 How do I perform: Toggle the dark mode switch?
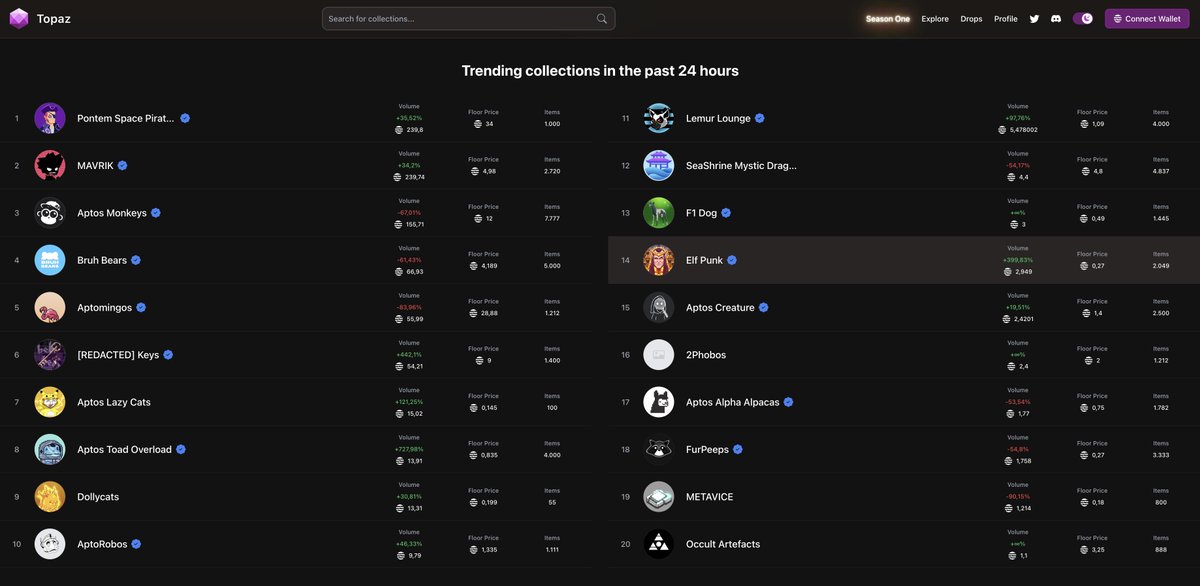pyautogui.click(x=1083, y=19)
